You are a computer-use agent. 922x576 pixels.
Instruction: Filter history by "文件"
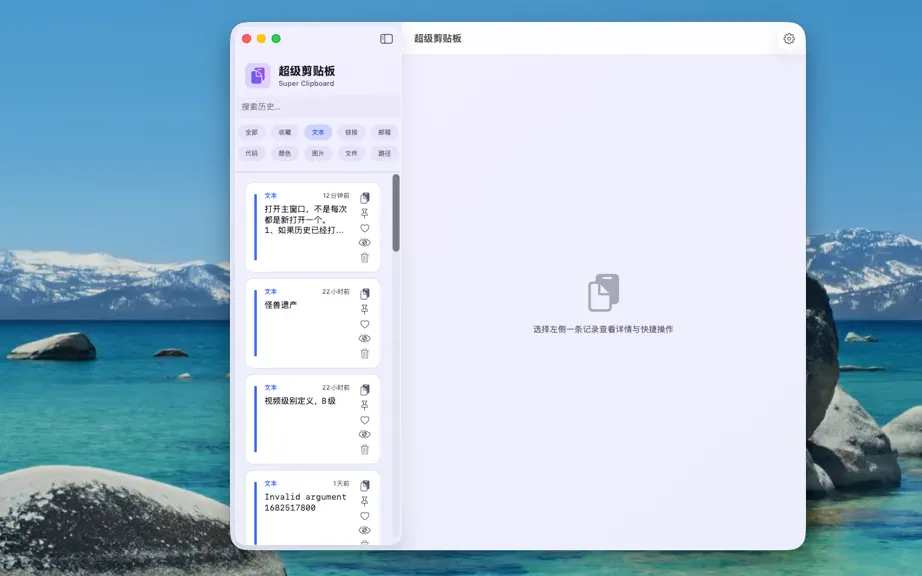pyautogui.click(x=351, y=153)
